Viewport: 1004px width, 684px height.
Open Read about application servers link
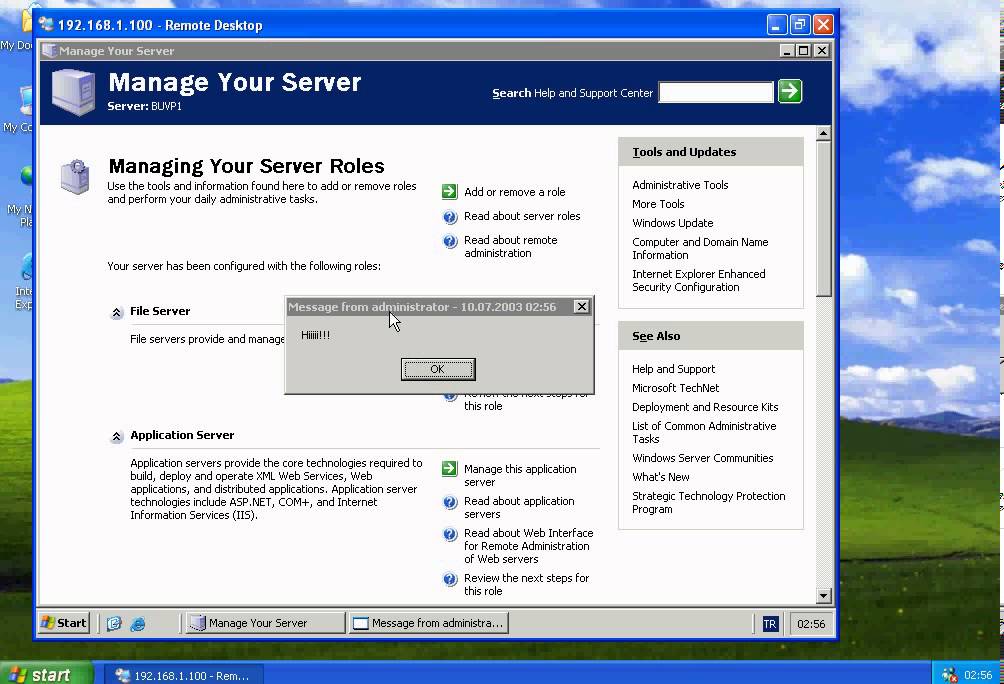[x=519, y=507]
